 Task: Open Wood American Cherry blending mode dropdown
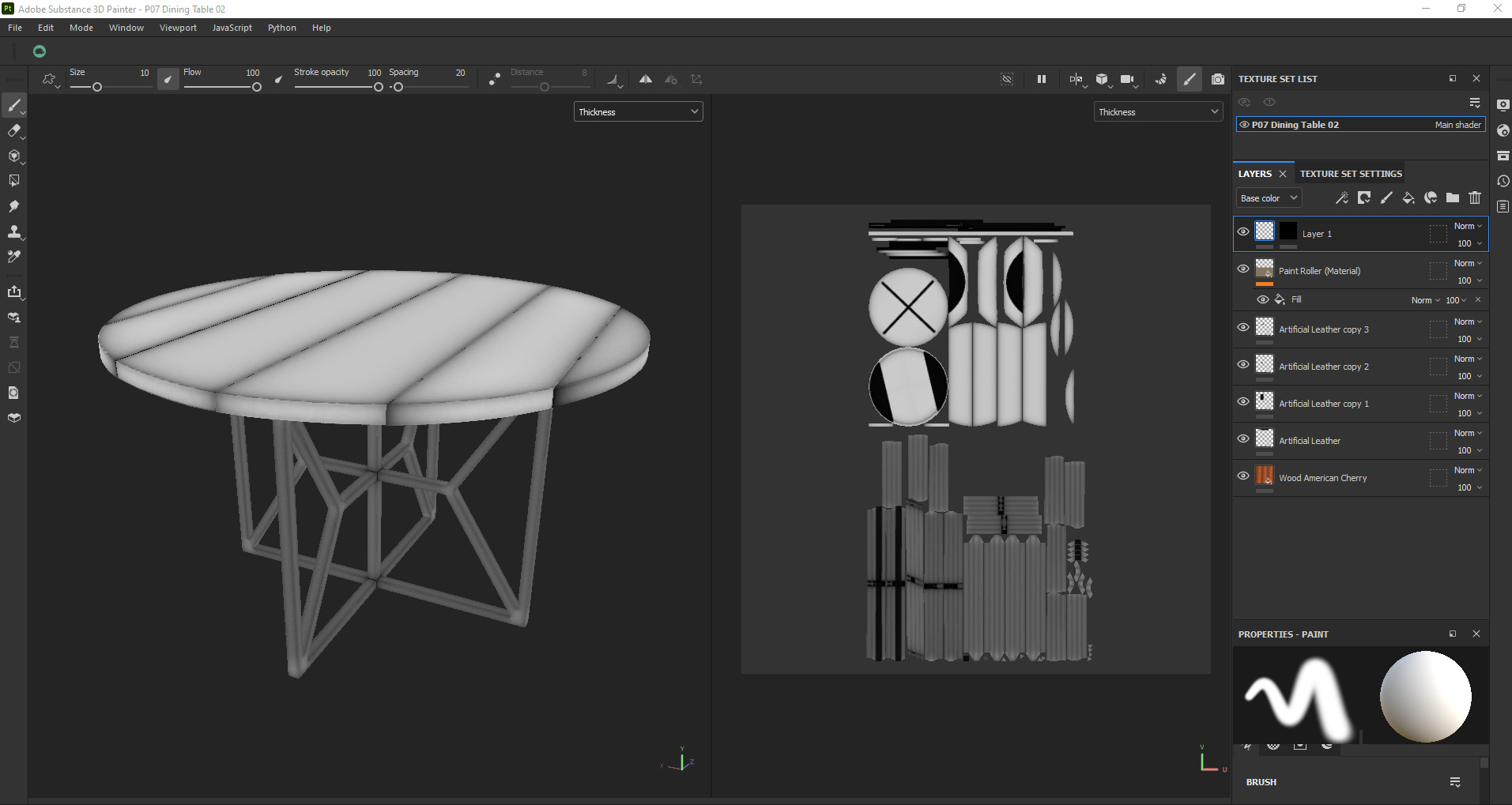pos(1468,470)
